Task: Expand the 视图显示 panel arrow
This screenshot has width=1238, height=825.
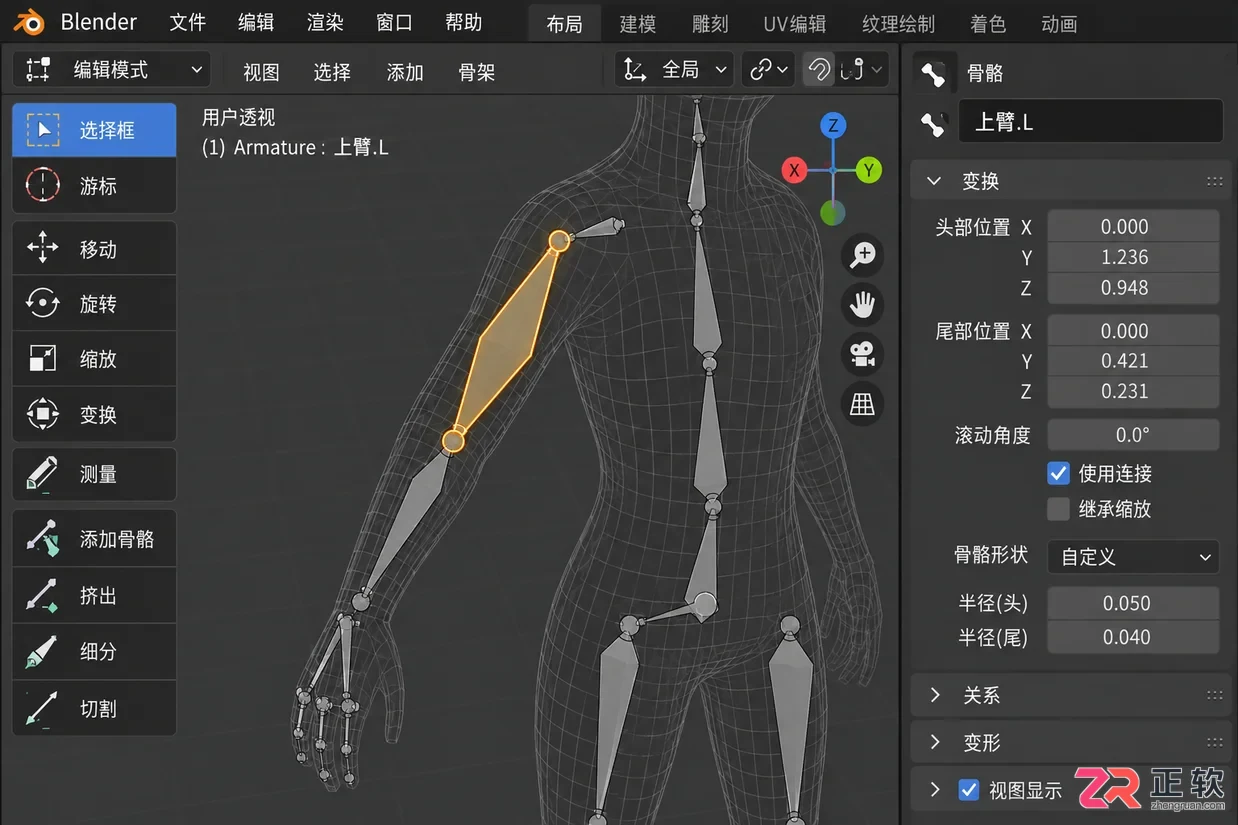Action: [935, 790]
